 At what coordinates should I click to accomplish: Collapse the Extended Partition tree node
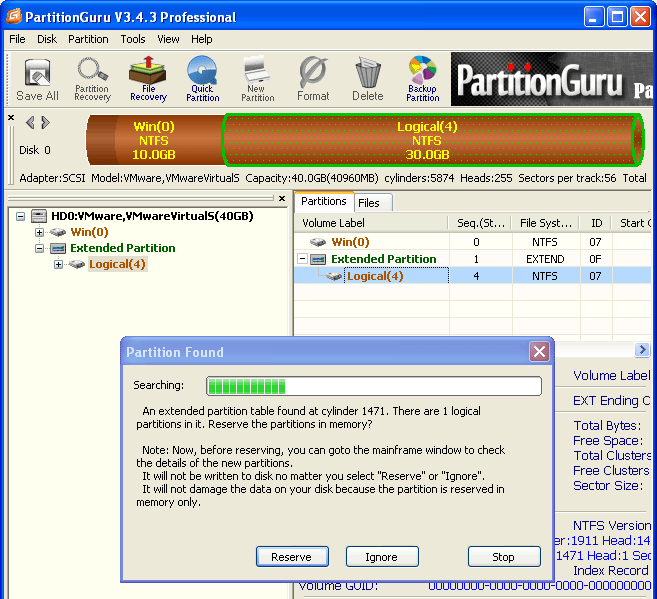pos(39,249)
